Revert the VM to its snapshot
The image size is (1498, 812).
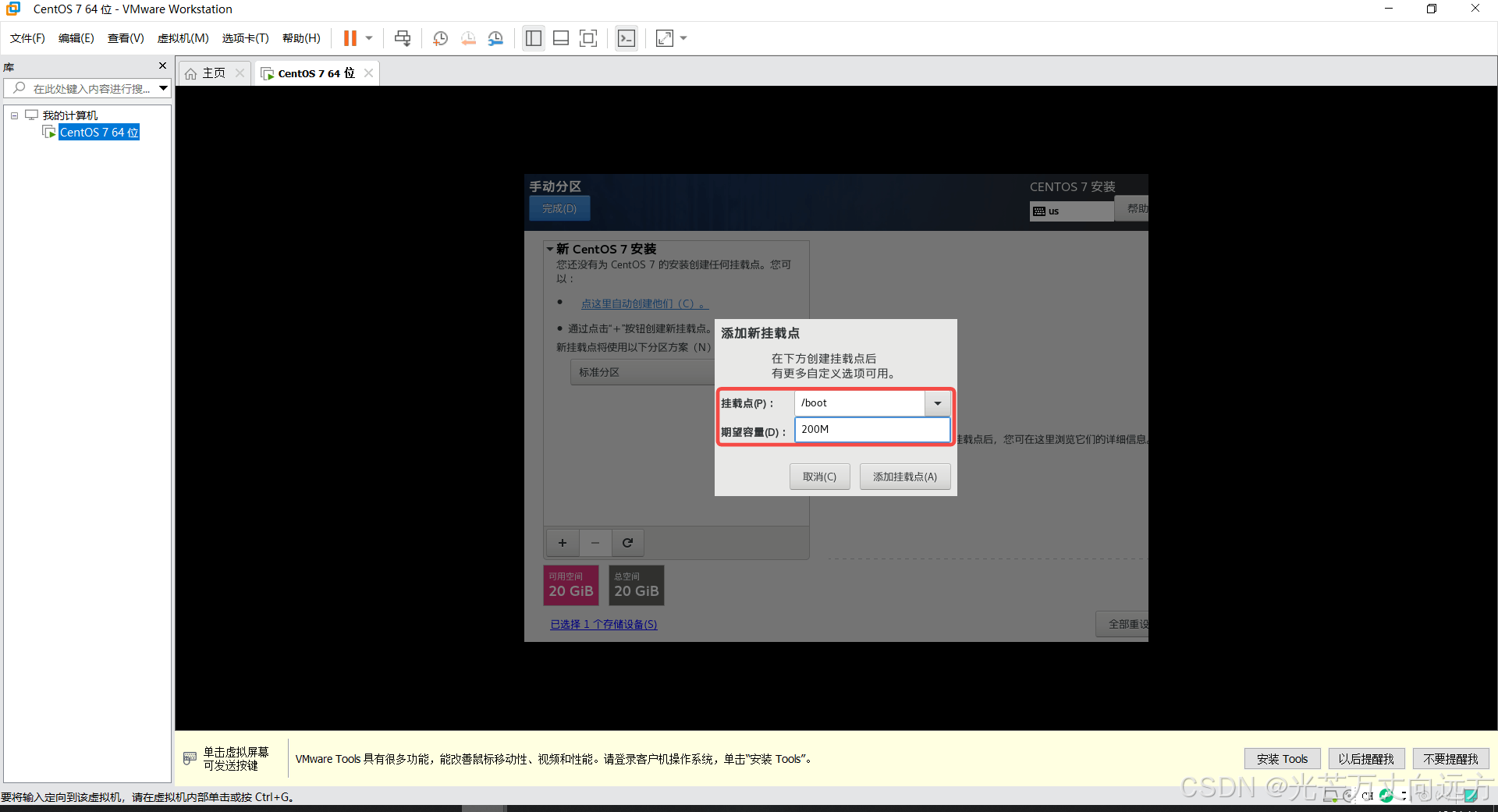[x=468, y=38]
